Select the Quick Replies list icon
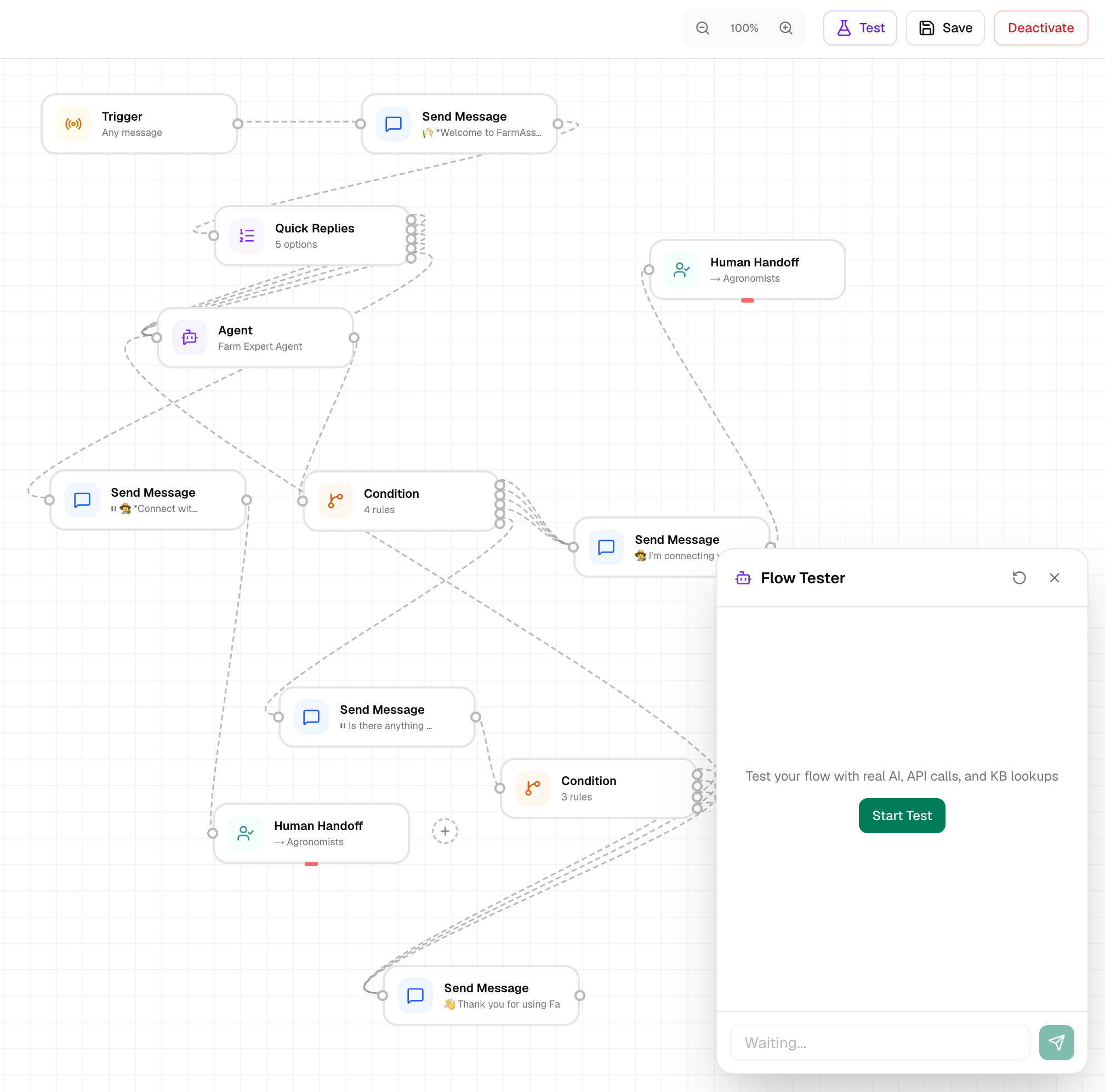 [247, 236]
